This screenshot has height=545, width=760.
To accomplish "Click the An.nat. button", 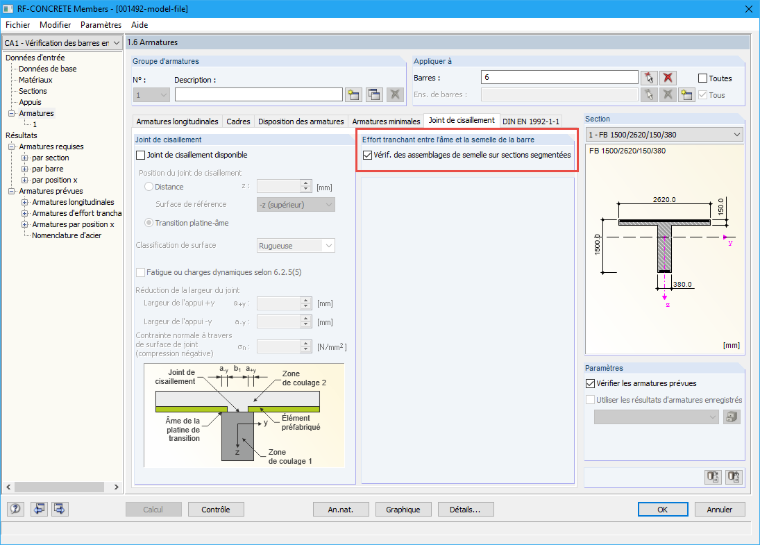I will coord(341,510).
